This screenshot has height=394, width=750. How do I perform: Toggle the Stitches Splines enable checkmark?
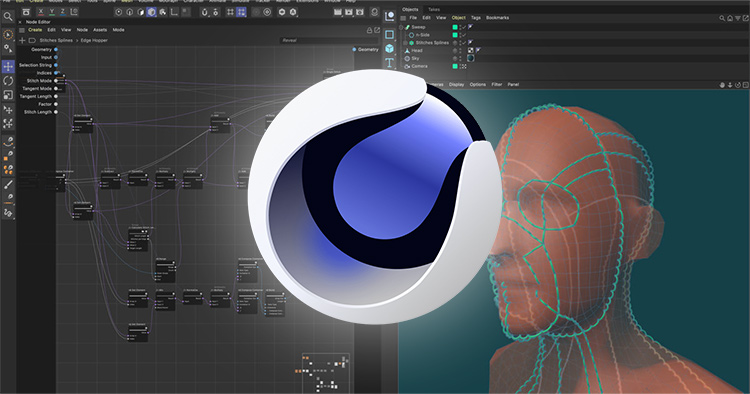[463, 43]
